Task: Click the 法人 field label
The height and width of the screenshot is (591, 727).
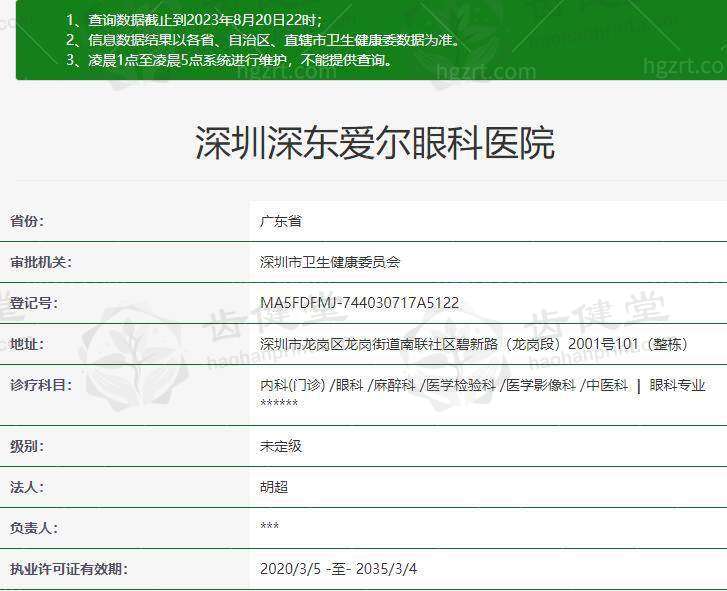Action: pos(26,487)
